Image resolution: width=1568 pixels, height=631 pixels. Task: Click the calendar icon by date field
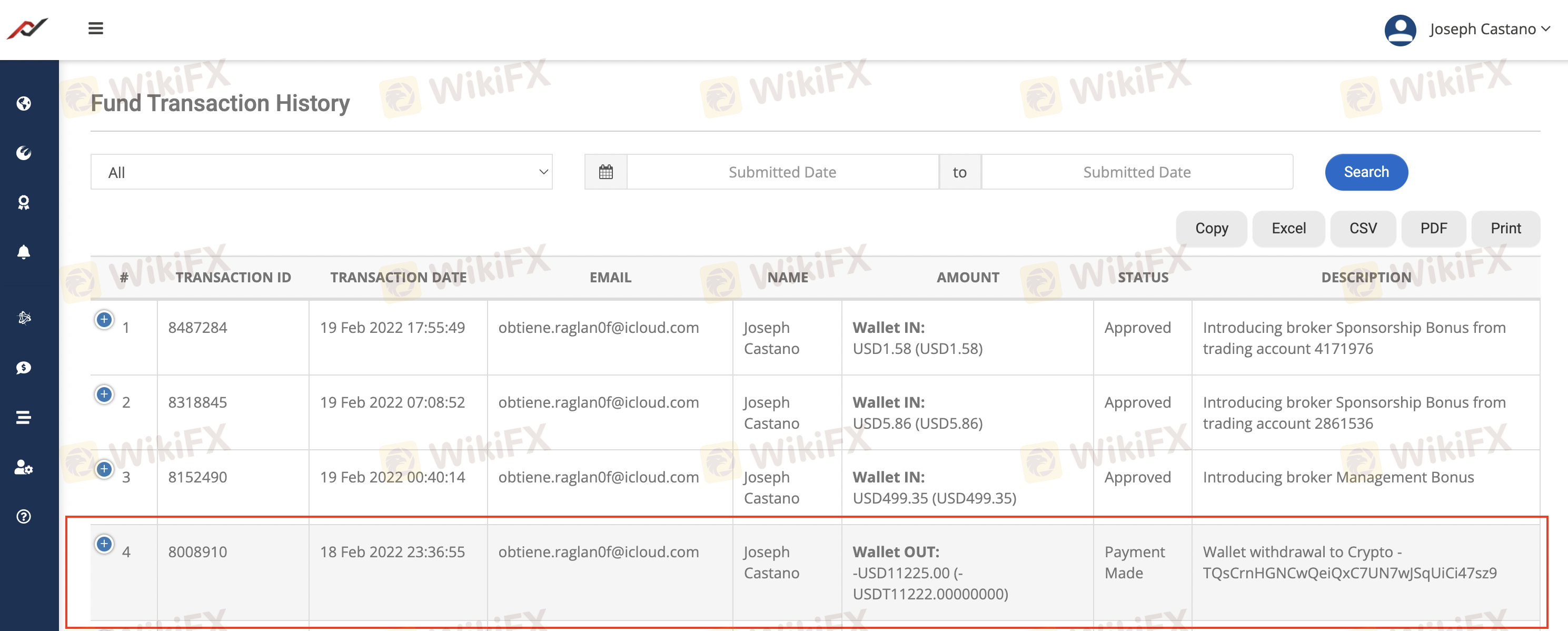point(605,172)
